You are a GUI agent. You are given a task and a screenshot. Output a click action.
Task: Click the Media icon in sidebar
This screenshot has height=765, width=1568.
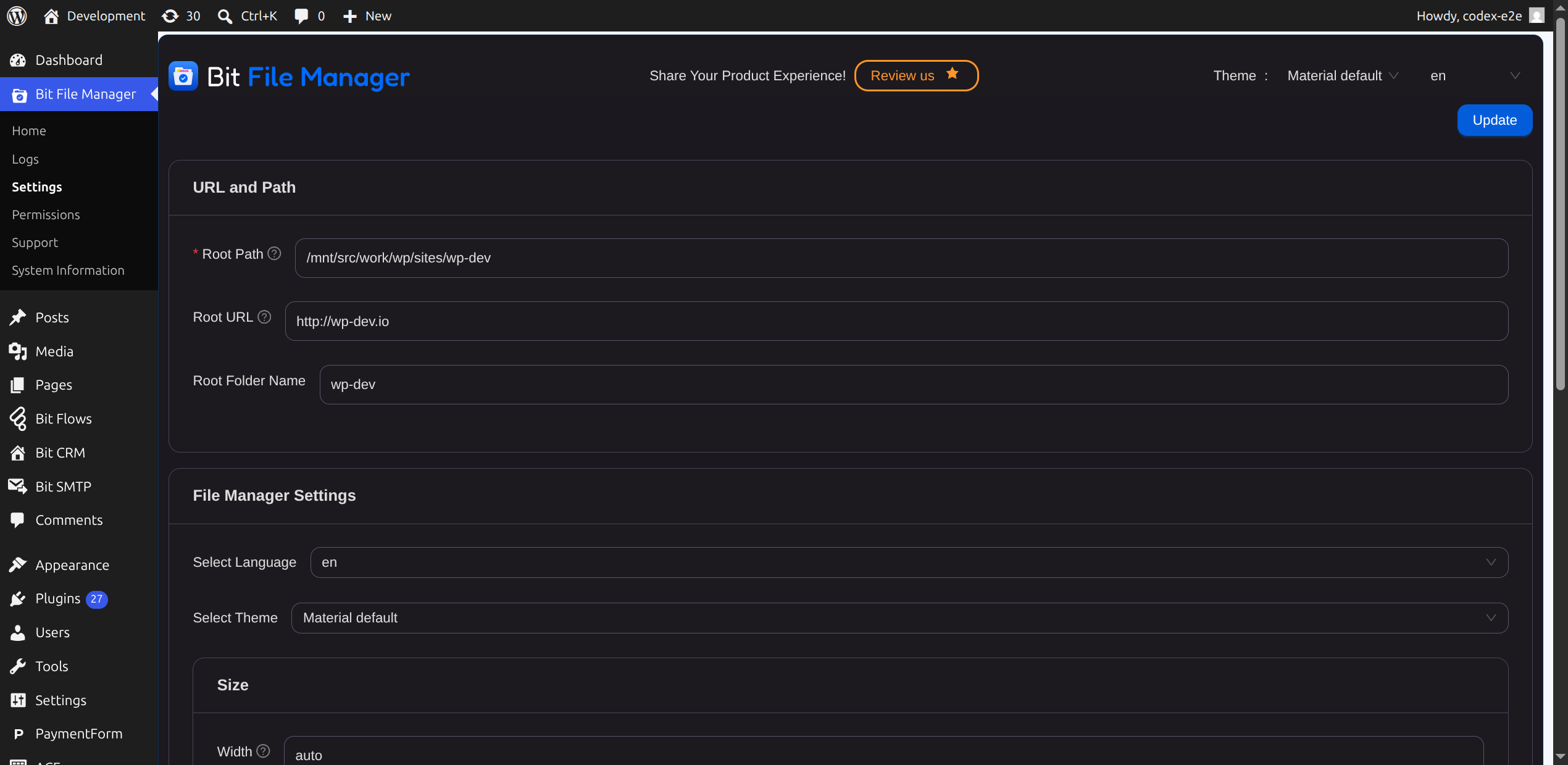18,351
